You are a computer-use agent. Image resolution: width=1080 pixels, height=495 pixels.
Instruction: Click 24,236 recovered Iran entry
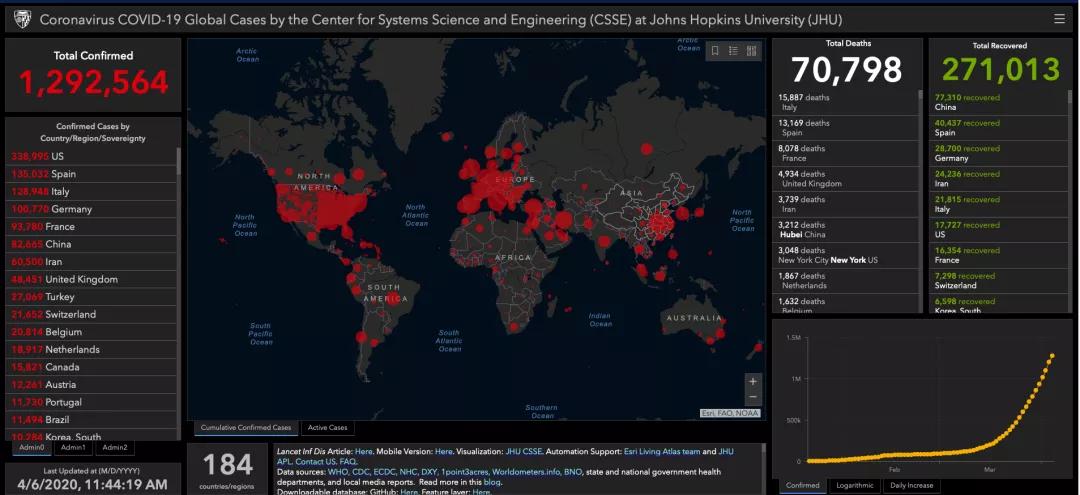[997, 179]
